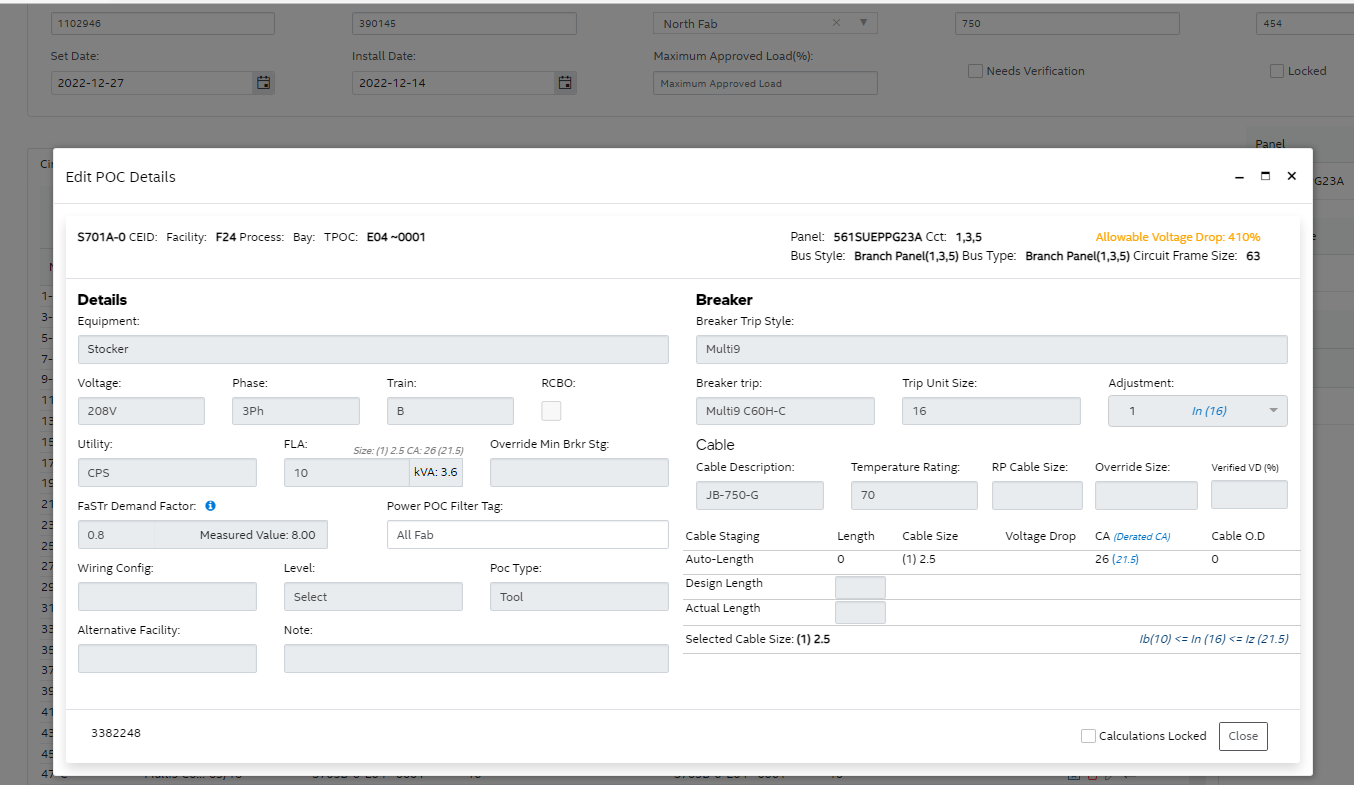Expand the North Fab dropdown arrow
The width and height of the screenshot is (1354, 785).
pyautogui.click(x=863, y=23)
